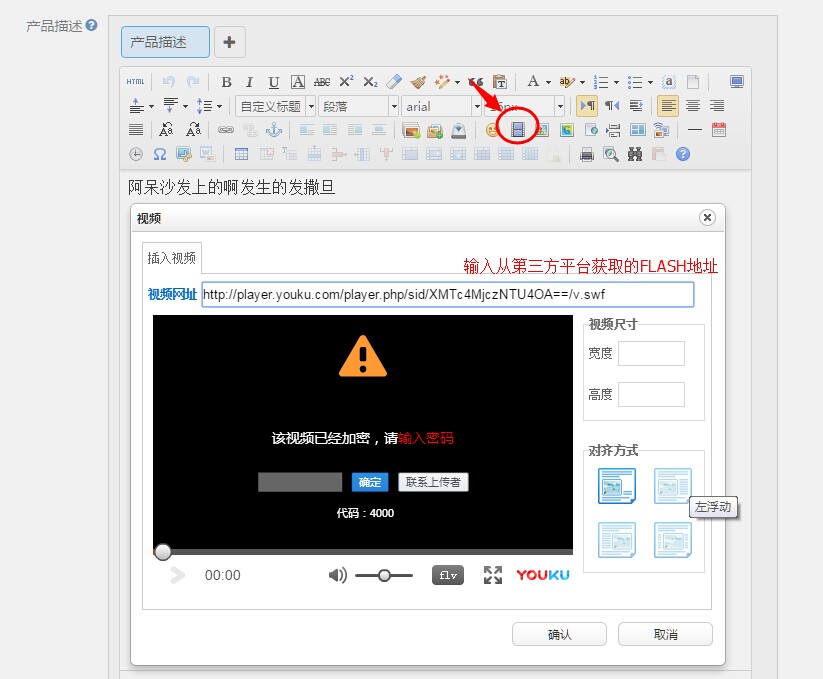This screenshot has width=823, height=679.
Task: Switch to the 产品描述 tab
Action: [x=164, y=42]
